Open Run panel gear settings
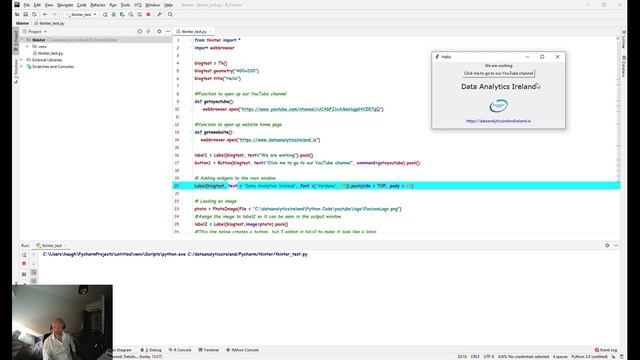The image size is (640, 360). pyautogui.click(x=607, y=245)
